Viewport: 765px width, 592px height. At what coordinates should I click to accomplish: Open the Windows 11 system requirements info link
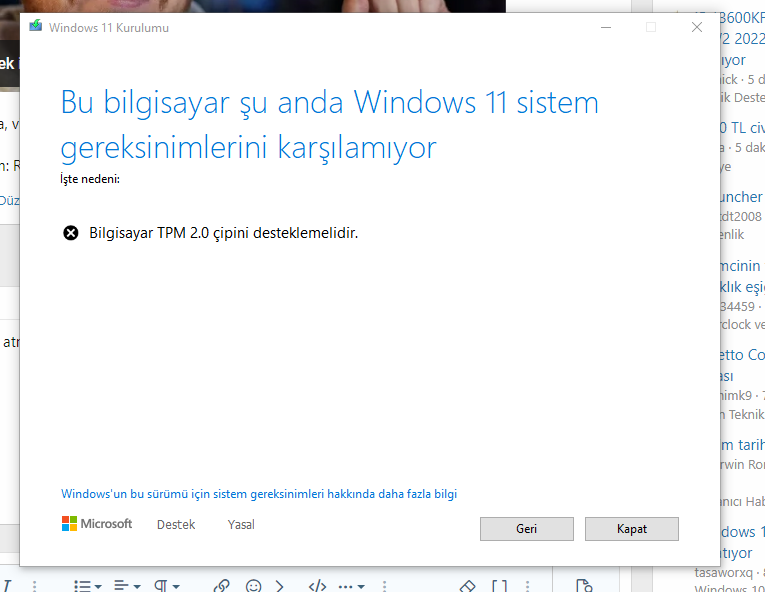pyautogui.click(x=259, y=494)
